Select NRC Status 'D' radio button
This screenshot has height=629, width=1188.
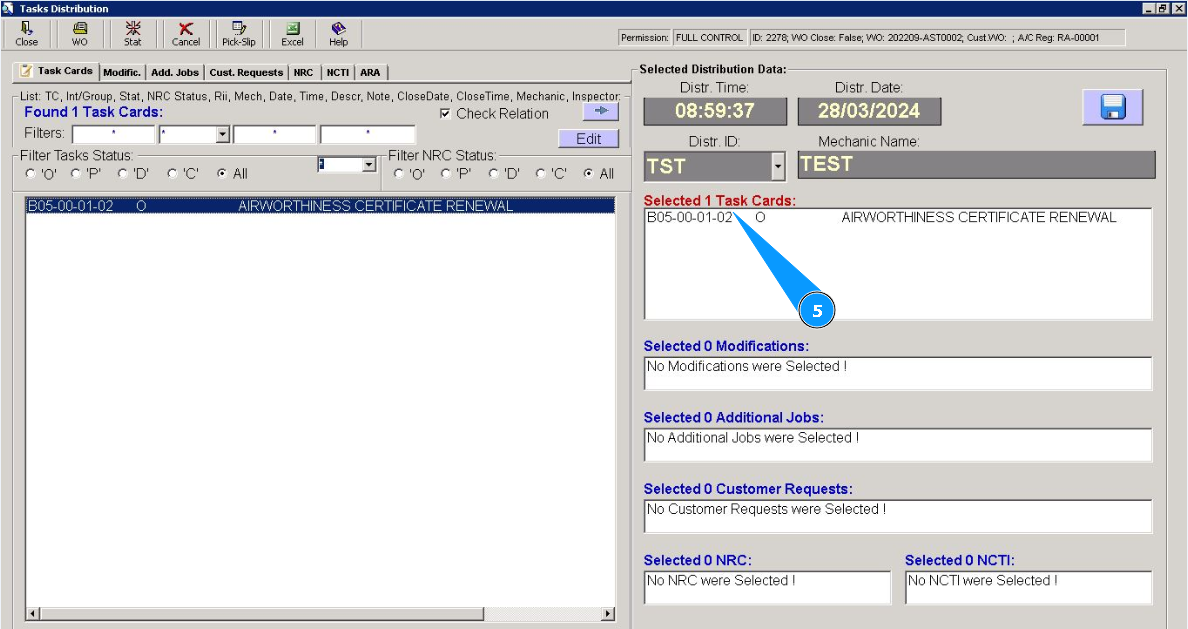point(493,174)
